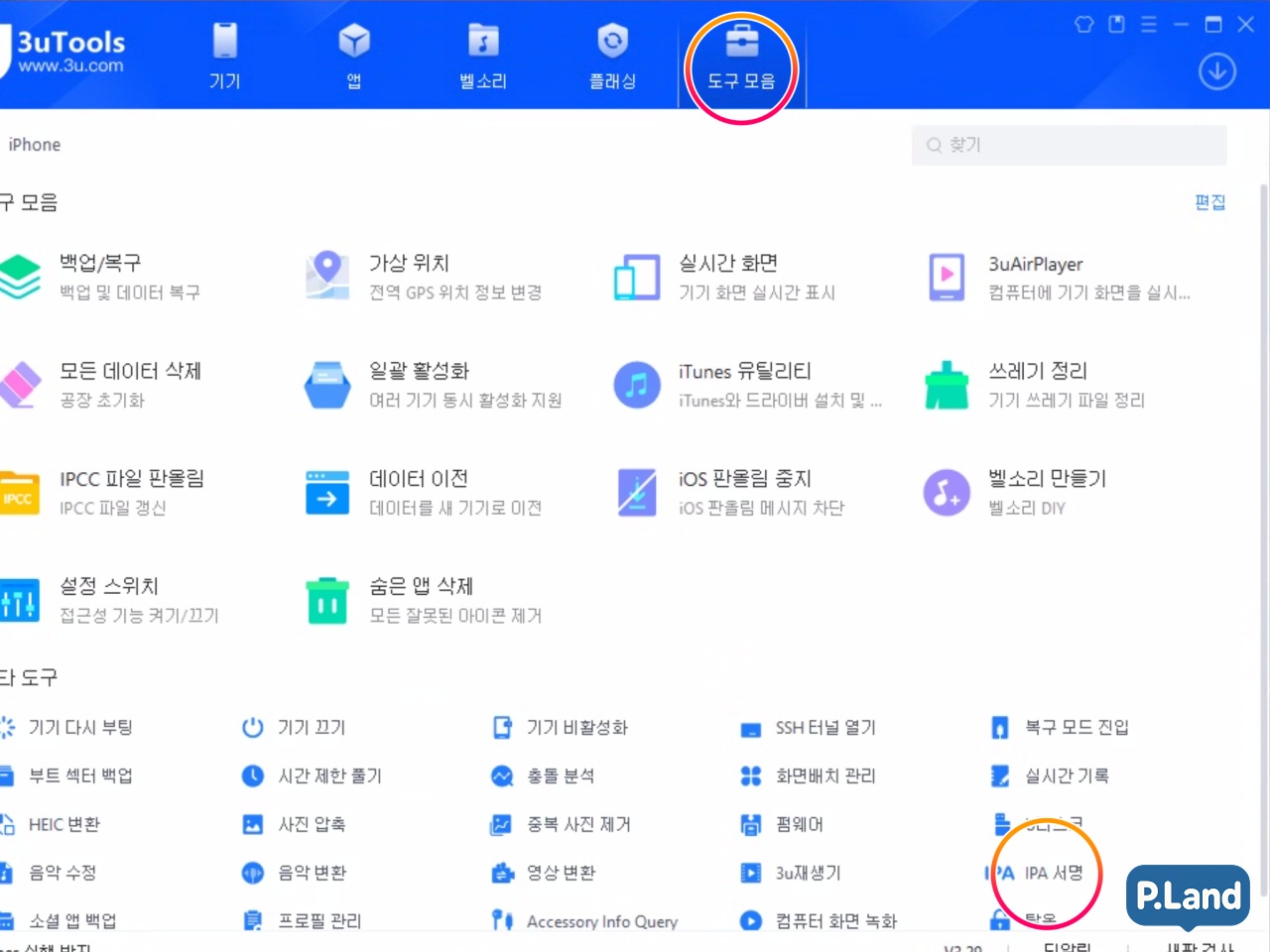Screen dimensions: 1270x952
Task: Open the 도구 모음 toolbox tab
Action: coord(741,56)
